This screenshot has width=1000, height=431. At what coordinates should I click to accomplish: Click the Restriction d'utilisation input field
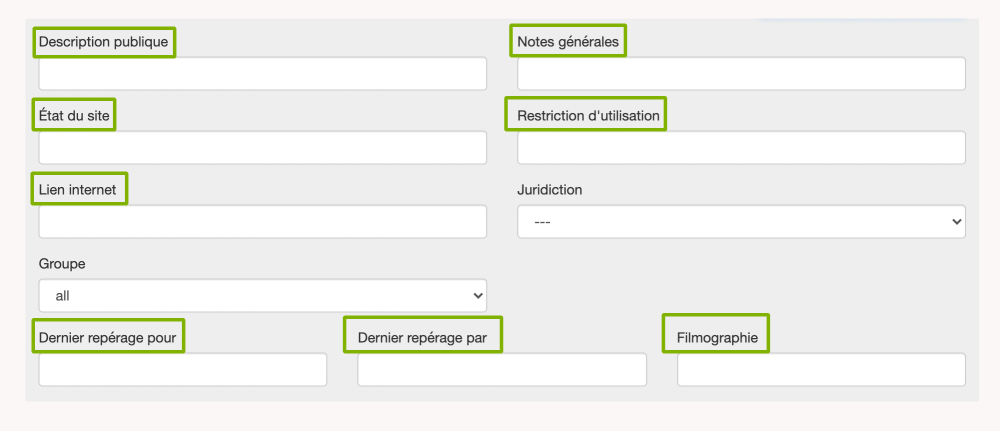pos(741,148)
